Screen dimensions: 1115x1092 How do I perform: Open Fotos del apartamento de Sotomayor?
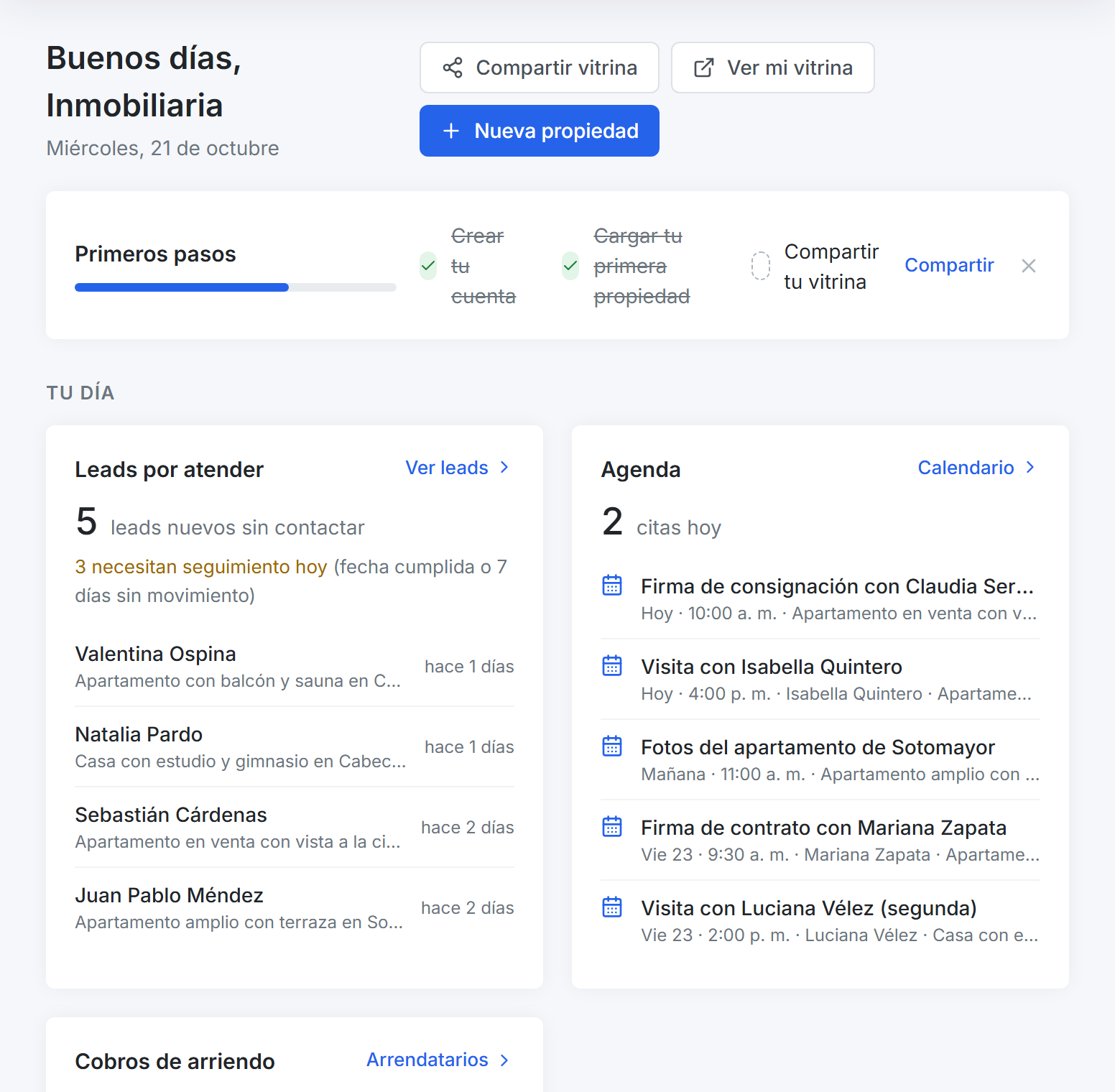pos(820,760)
